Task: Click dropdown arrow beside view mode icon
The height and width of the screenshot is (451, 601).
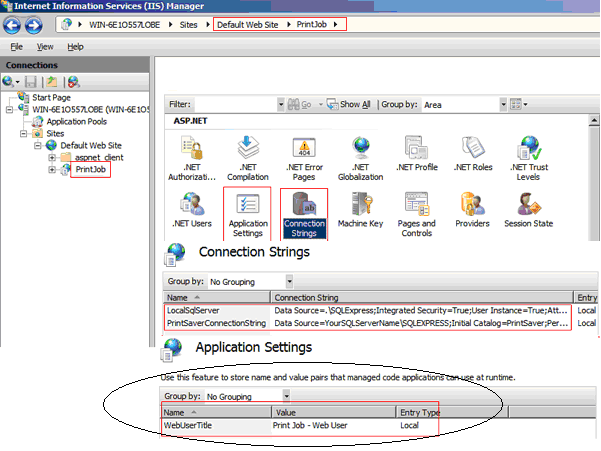Action: click(525, 104)
